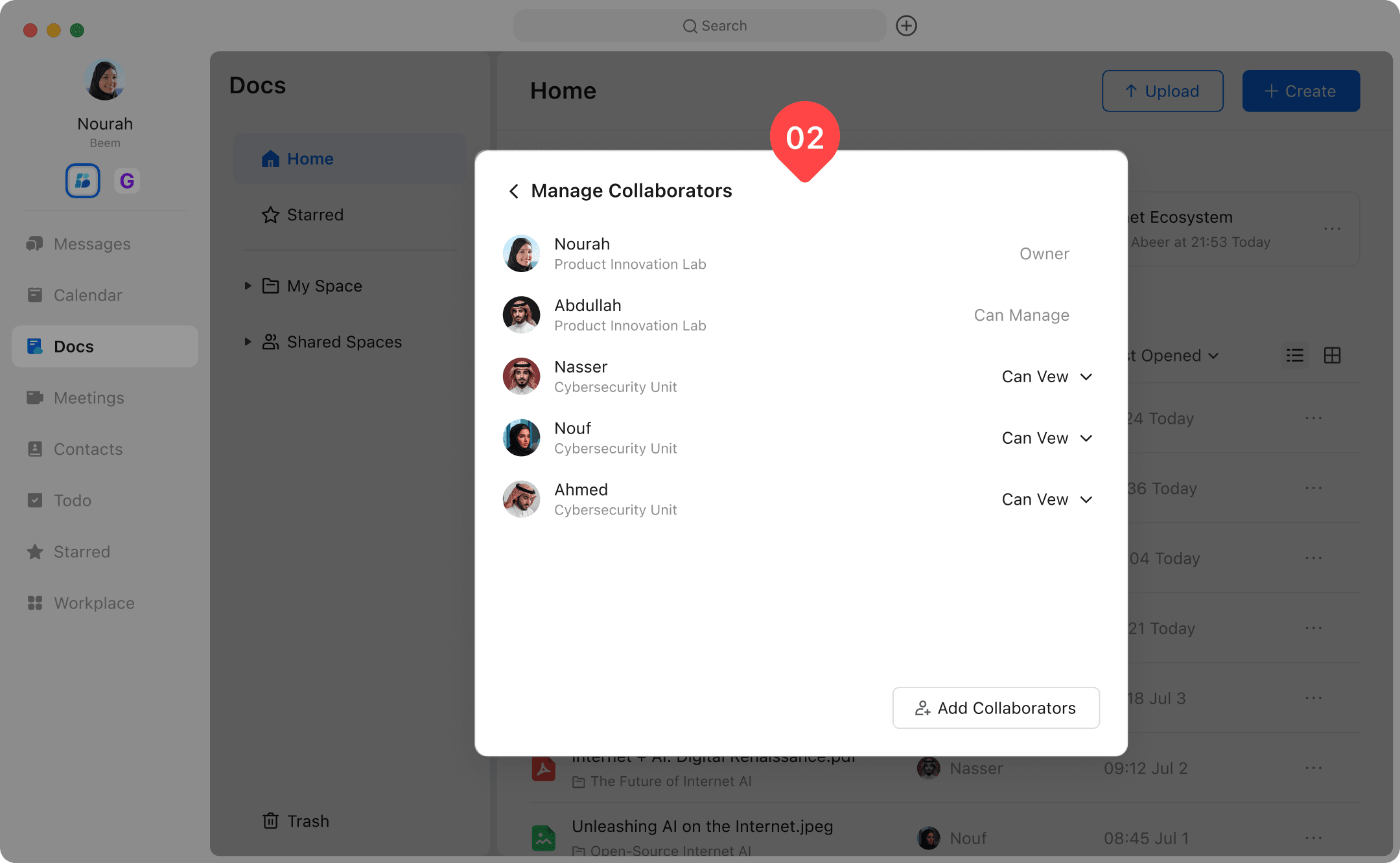Expand the Shared Spaces tree item
Viewport: 1400px width, 863px height.
(248, 341)
